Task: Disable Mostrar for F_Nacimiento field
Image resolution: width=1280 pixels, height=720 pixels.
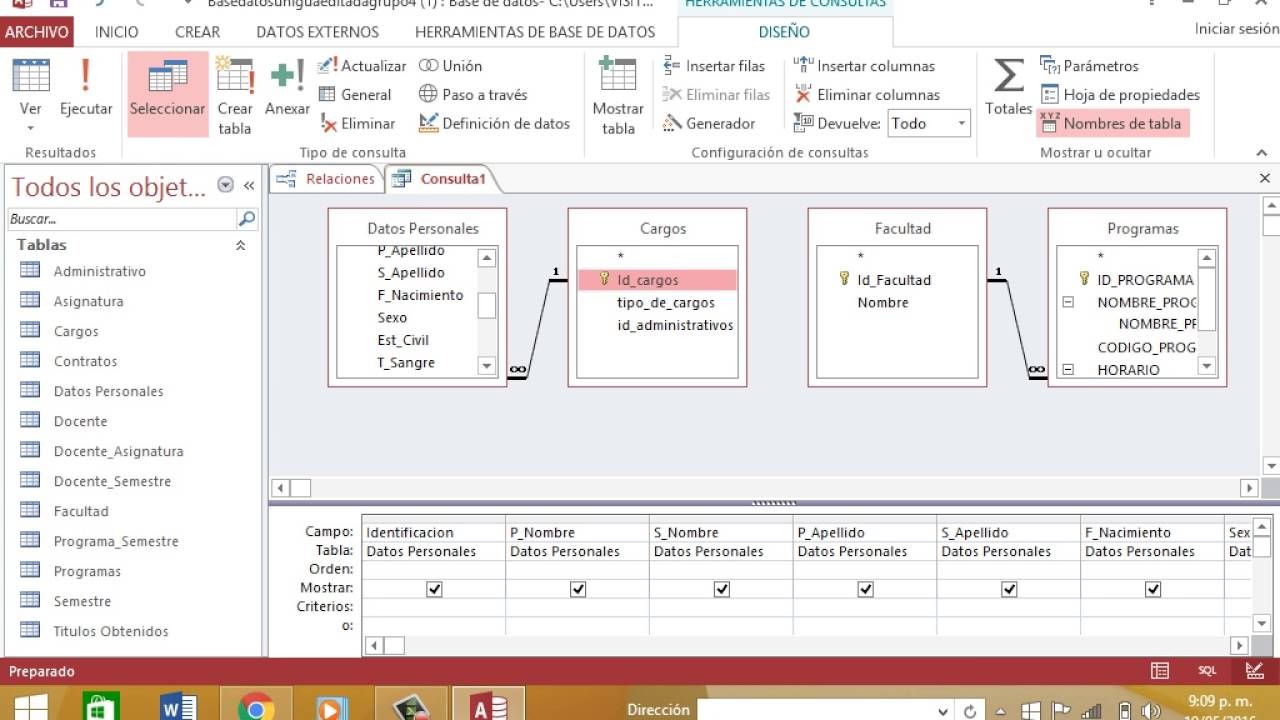Action: 1154,589
